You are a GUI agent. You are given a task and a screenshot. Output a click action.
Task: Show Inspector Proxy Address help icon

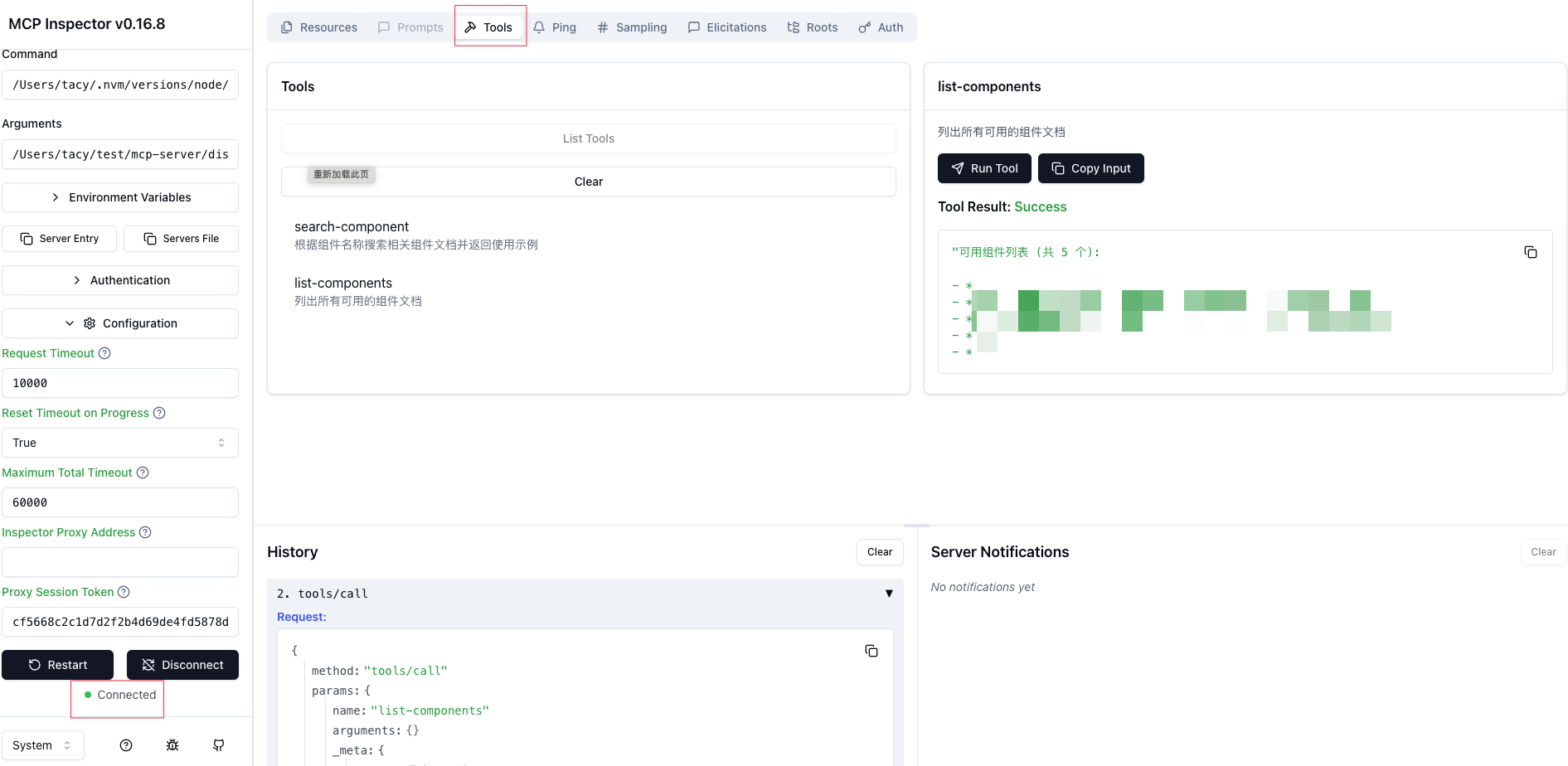[x=145, y=532]
